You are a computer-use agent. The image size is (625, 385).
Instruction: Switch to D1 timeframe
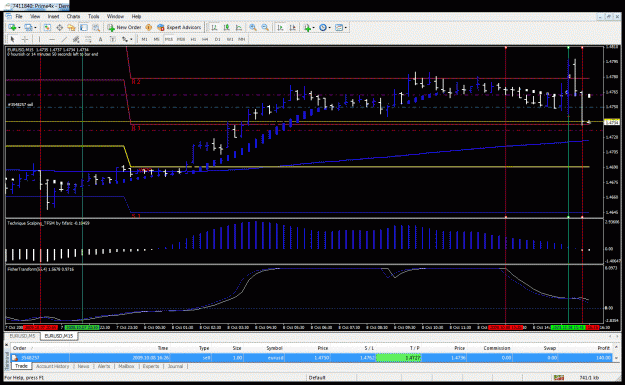218,39
